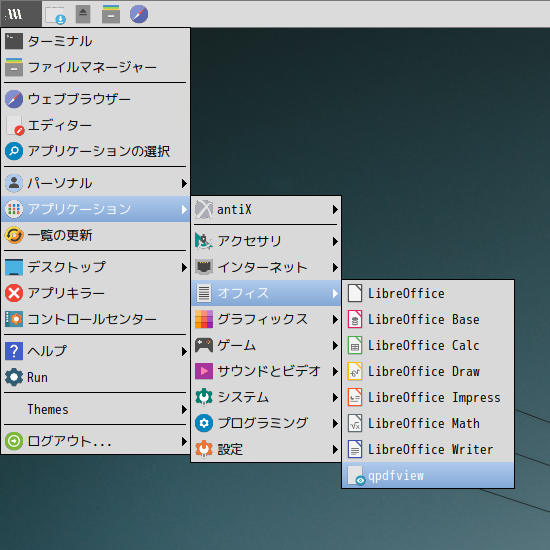Click the red アプリキラー icon
Image resolution: width=550 pixels, height=550 pixels.
point(14,293)
